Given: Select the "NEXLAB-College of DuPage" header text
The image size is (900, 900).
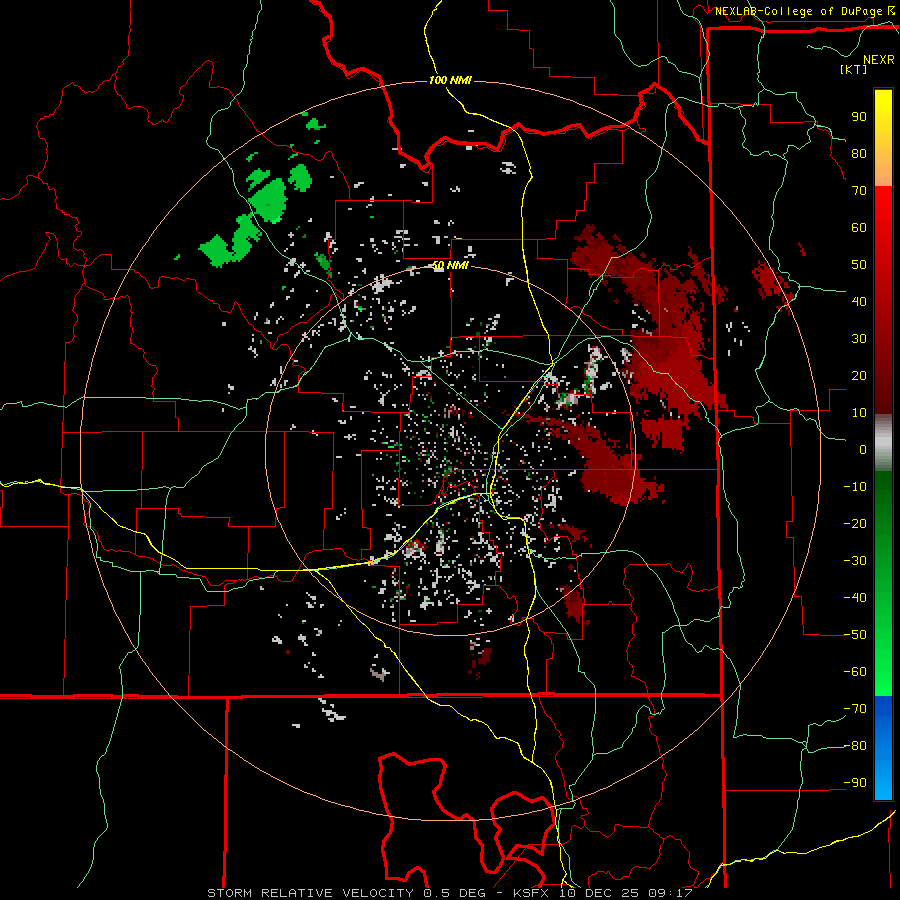Looking at the screenshot, I should click(x=798, y=11).
